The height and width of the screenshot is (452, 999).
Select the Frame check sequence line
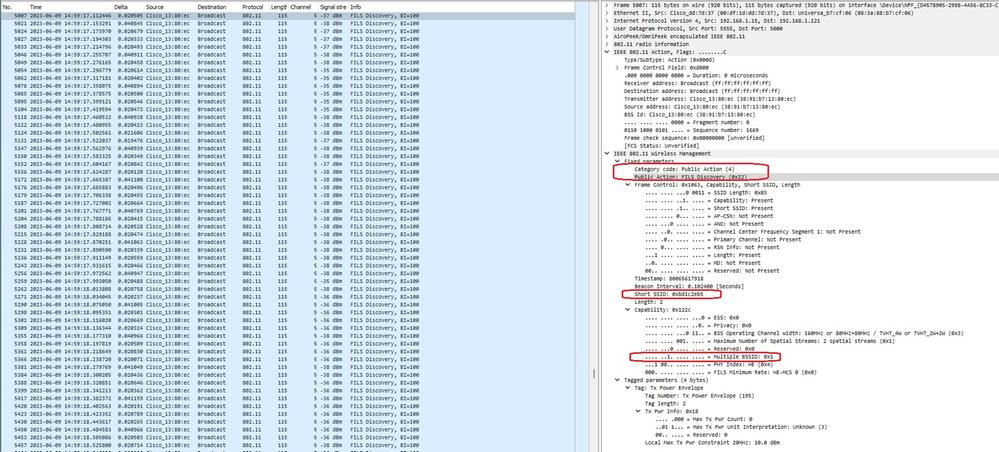[x=694, y=138]
